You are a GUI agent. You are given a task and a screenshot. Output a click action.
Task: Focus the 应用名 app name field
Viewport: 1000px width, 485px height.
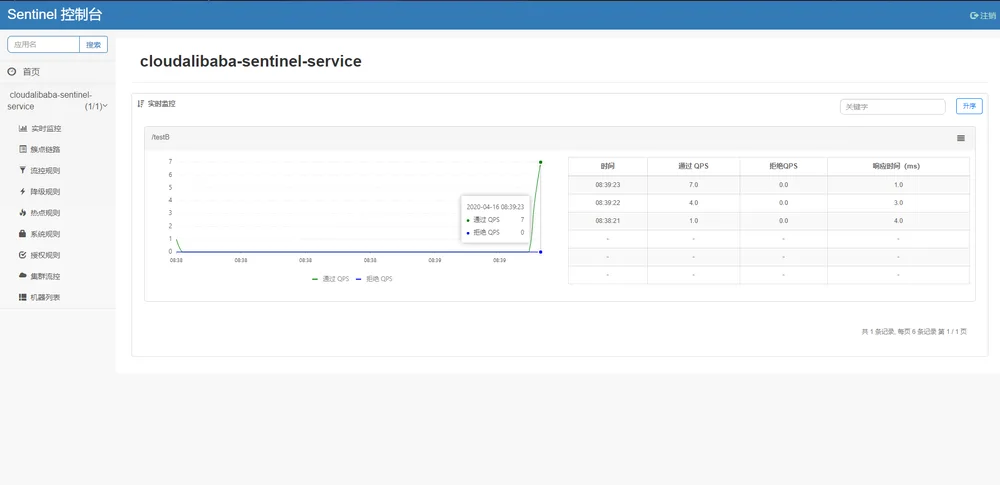point(43,45)
